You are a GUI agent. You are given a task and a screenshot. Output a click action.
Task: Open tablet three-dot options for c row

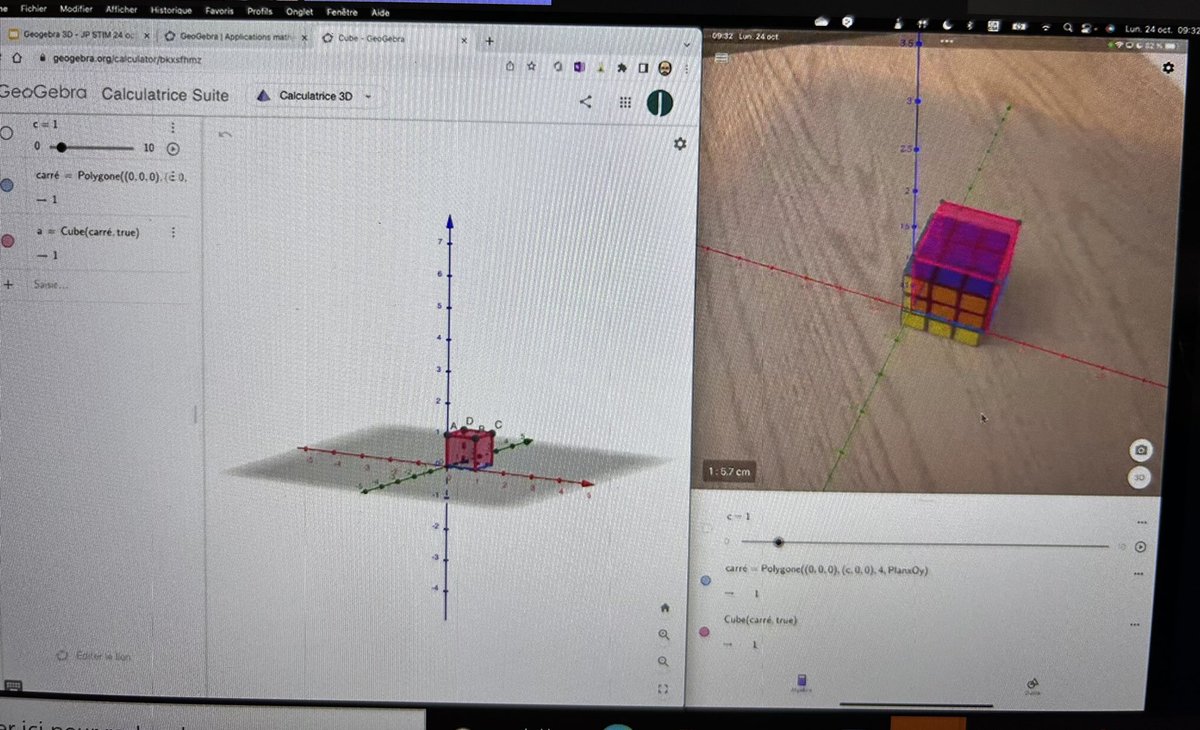point(1141,522)
